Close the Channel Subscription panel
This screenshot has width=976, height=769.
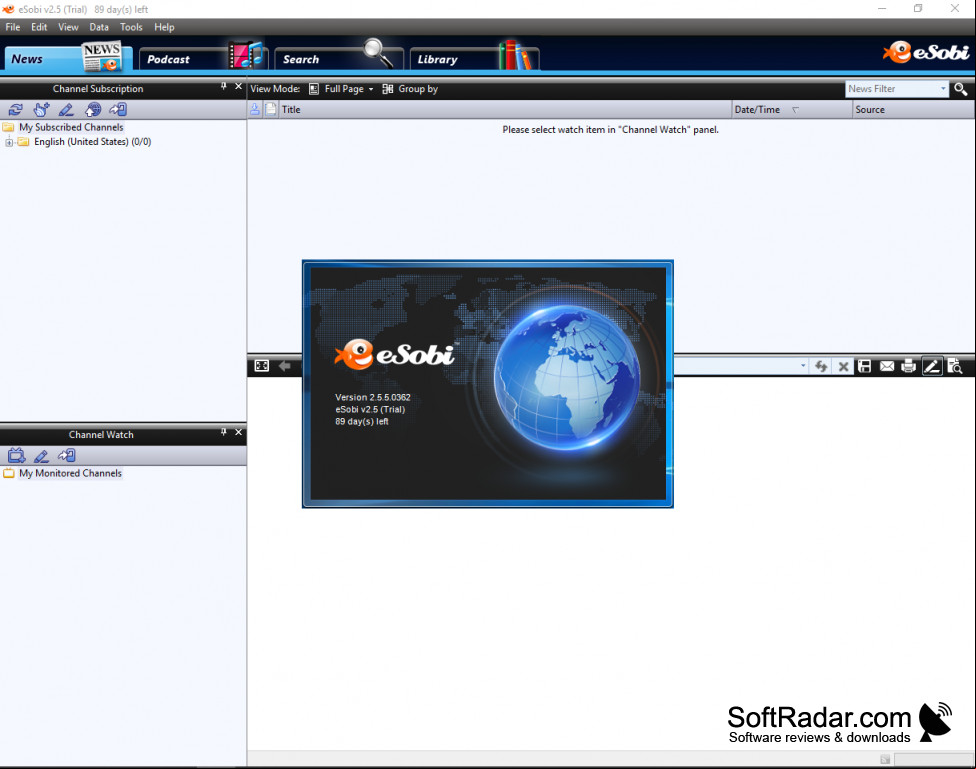click(238, 87)
